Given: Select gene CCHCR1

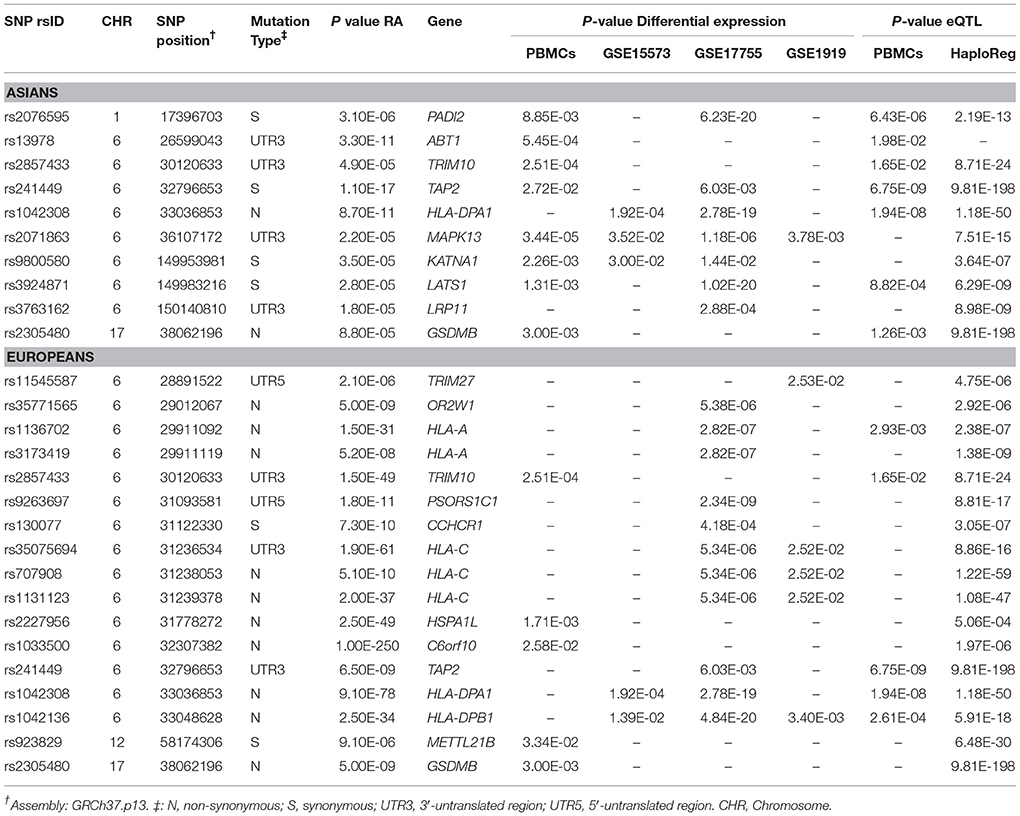Looking at the screenshot, I should [455, 526].
